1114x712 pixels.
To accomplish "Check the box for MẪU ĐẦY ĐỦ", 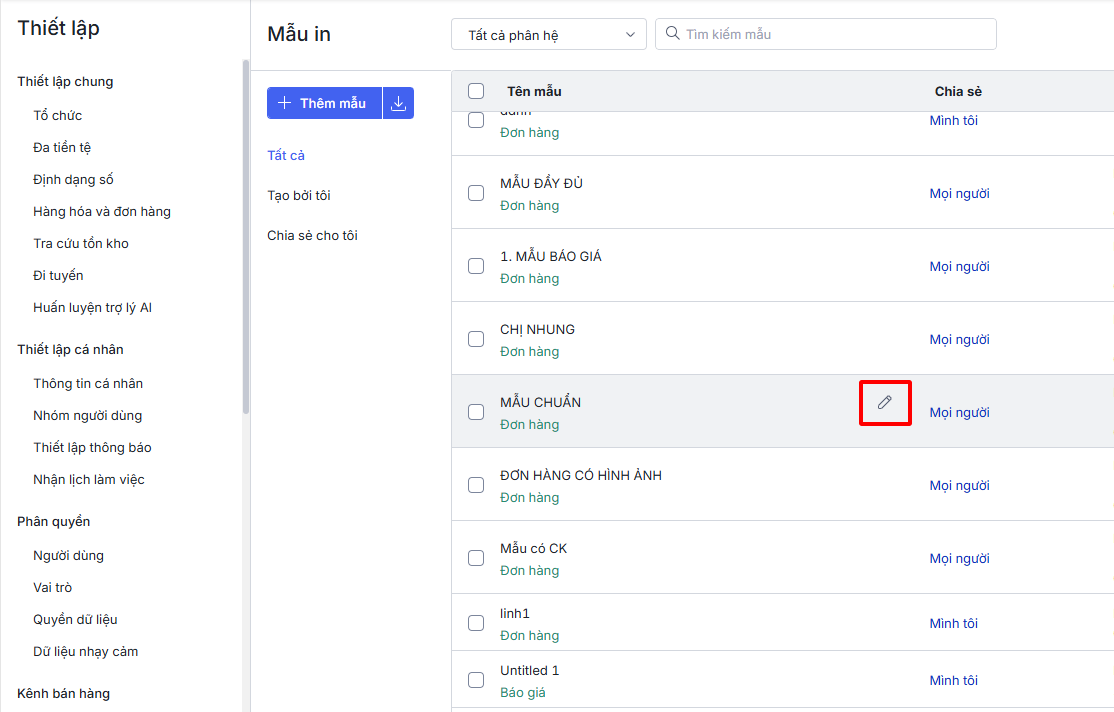I will point(476,193).
